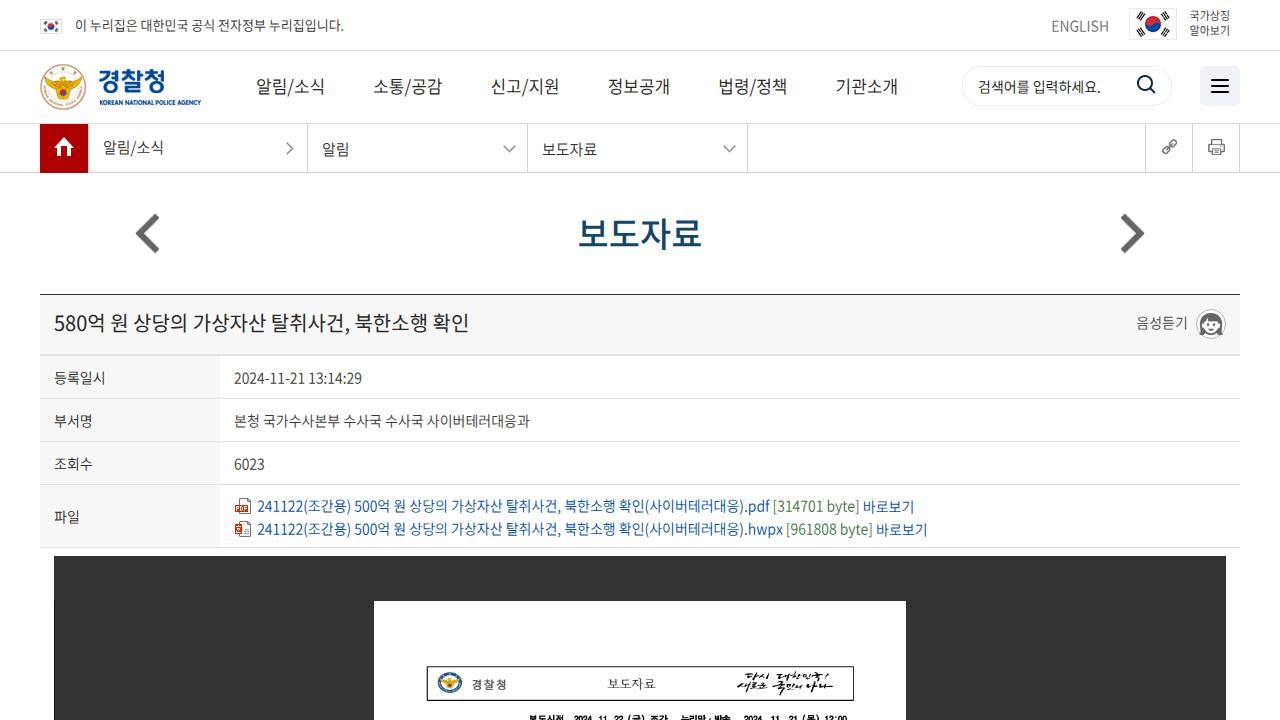Open the Korean National Police Agency logo
Image resolution: width=1280 pixels, height=720 pixels.
tap(121, 86)
